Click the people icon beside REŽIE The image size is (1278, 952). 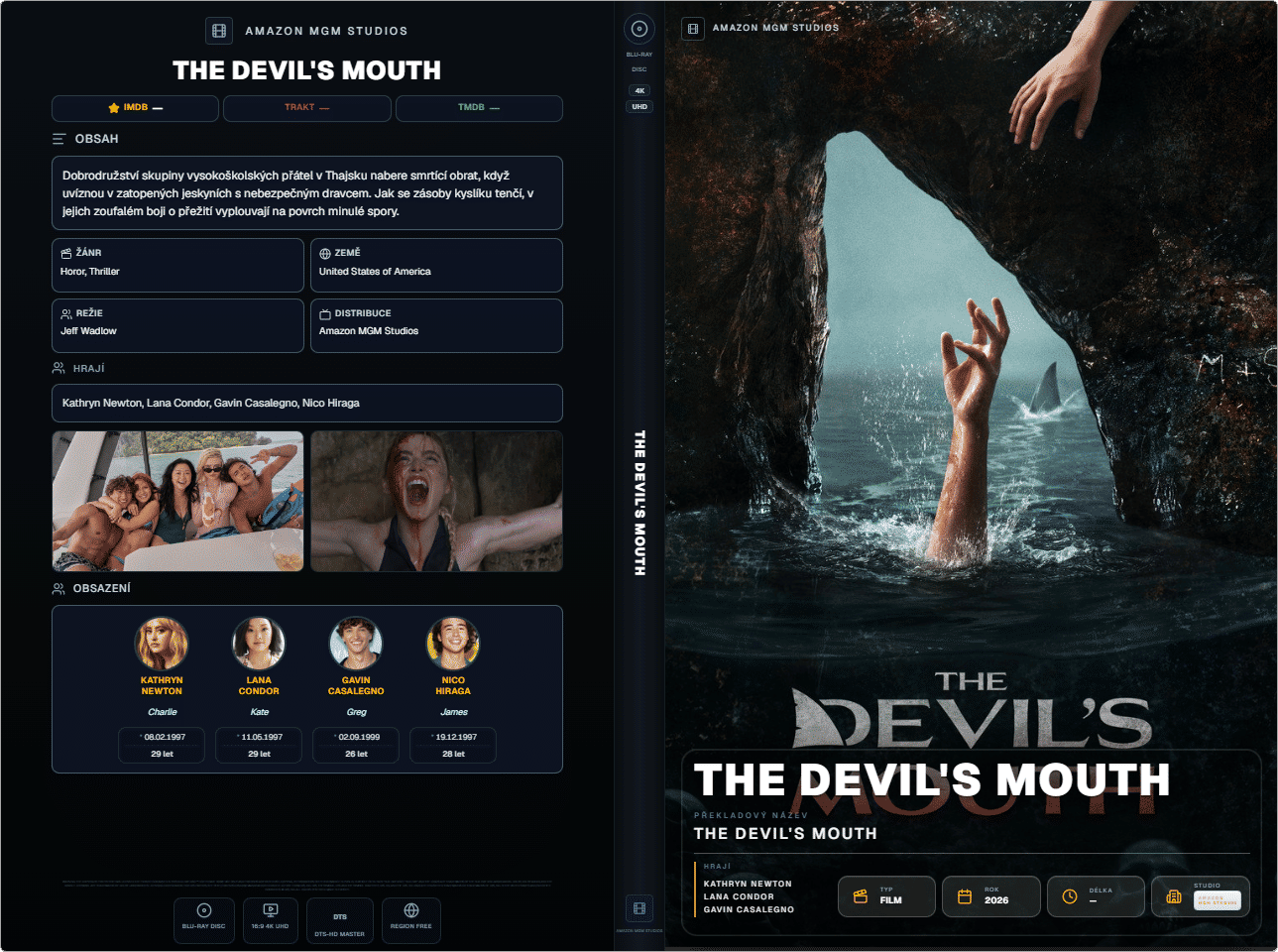click(x=66, y=313)
